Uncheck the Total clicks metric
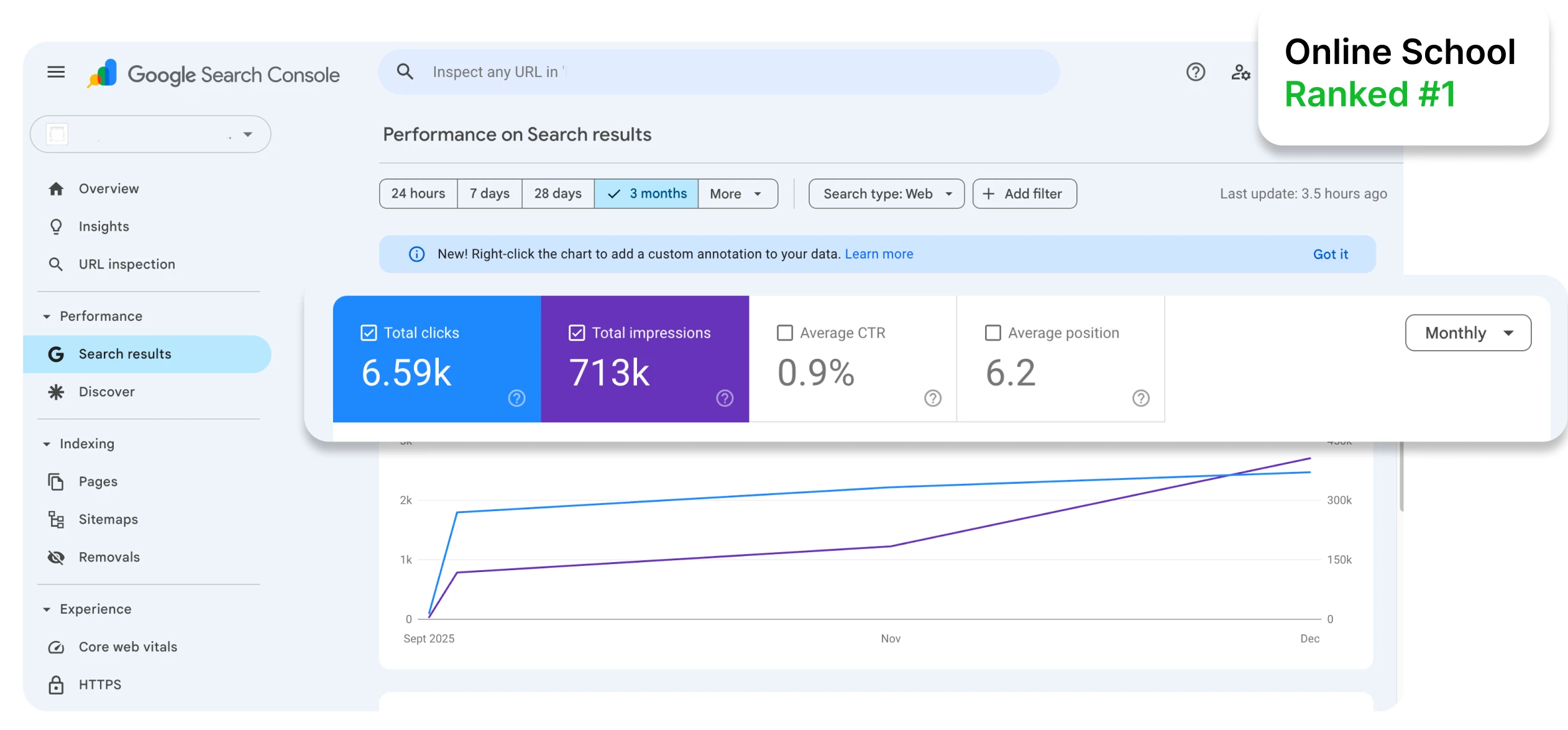This screenshot has width=1568, height=730. [369, 333]
